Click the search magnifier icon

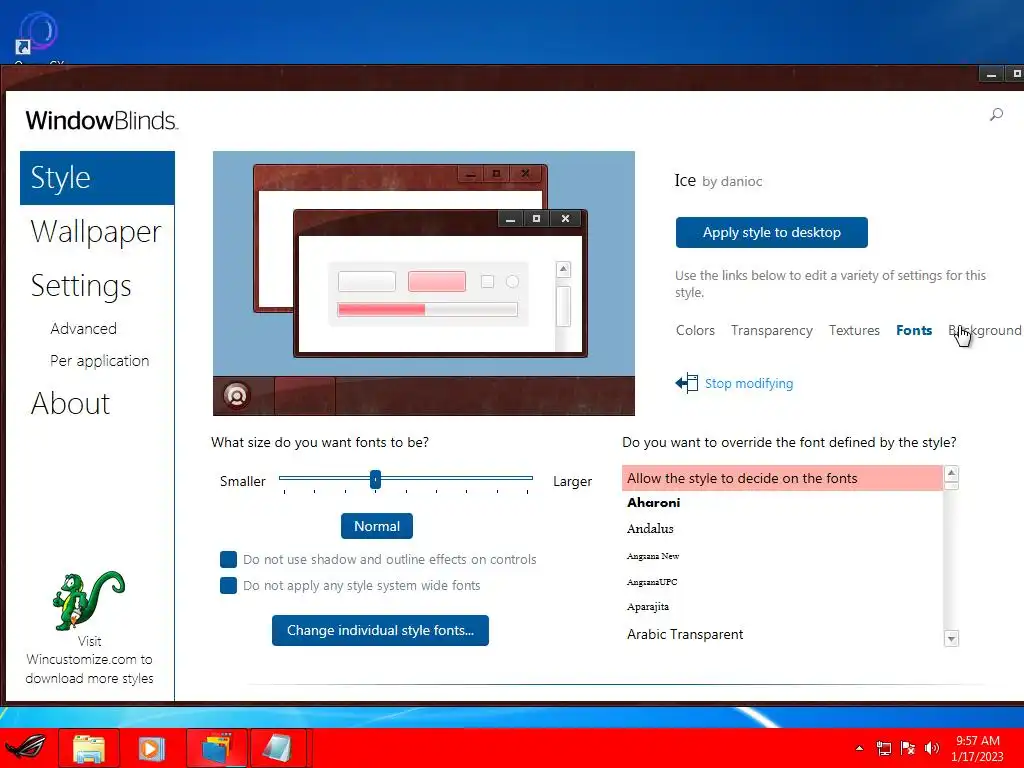click(x=996, y=115)
